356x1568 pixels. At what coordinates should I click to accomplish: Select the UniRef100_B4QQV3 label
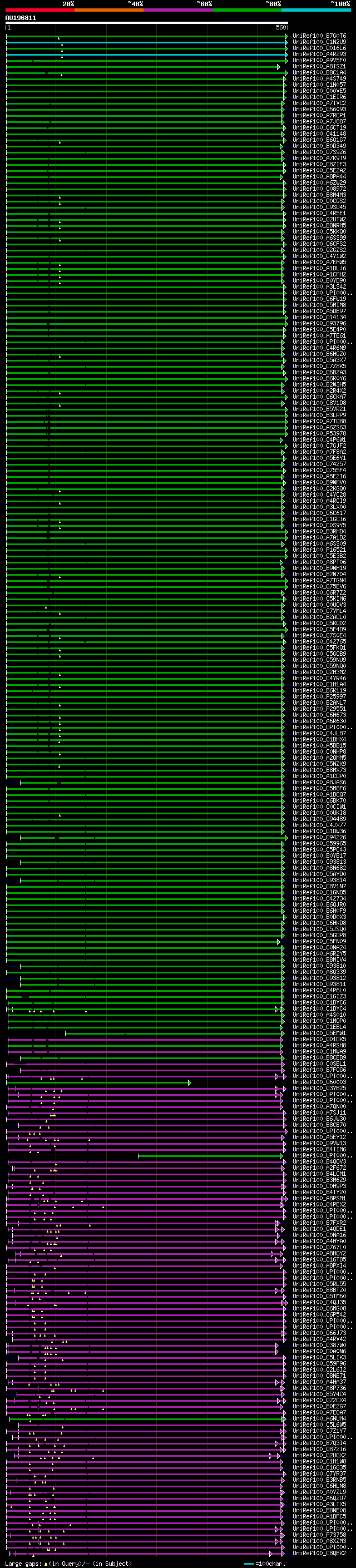tap(319, 1161)
